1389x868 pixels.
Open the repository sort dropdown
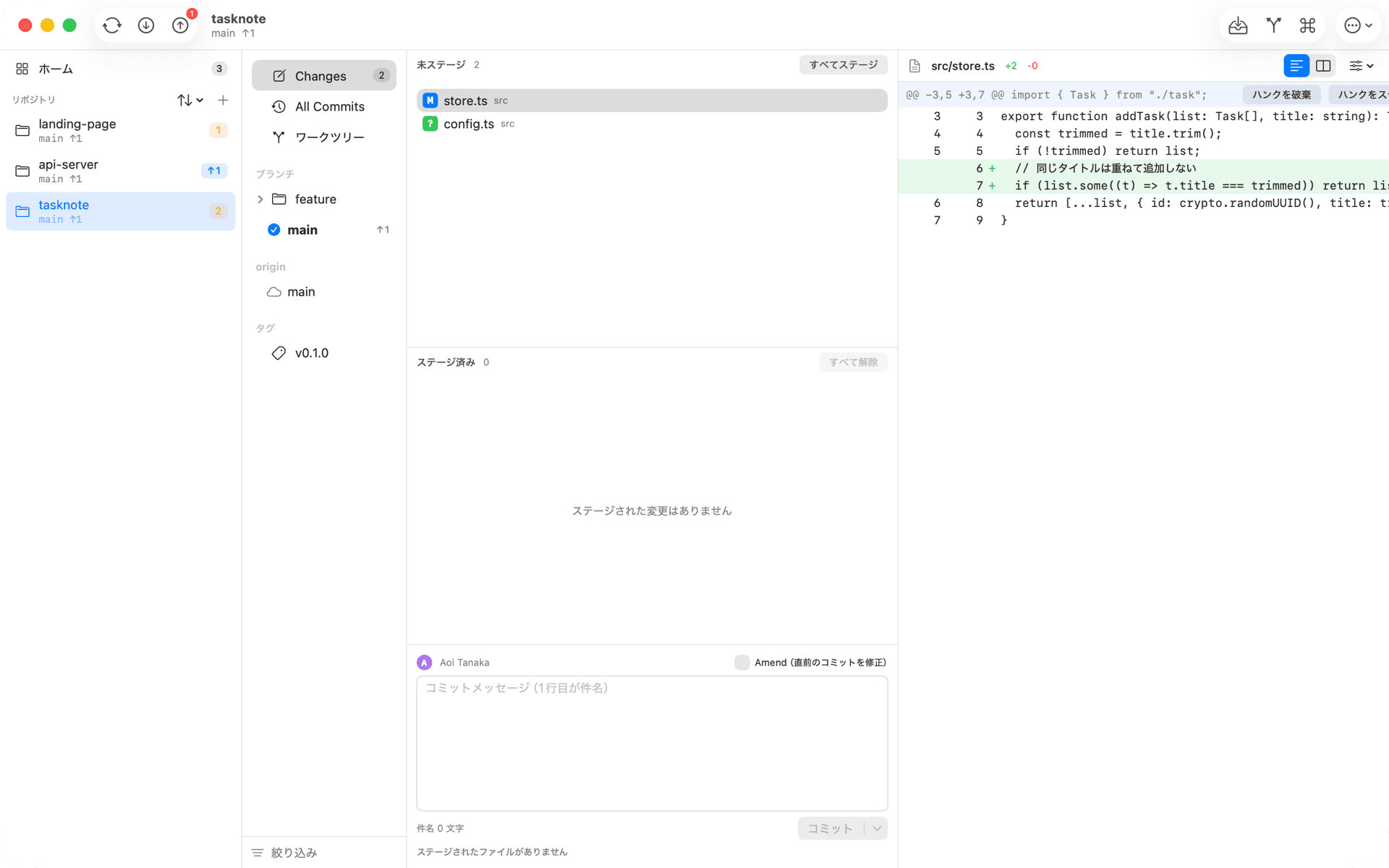190,100
